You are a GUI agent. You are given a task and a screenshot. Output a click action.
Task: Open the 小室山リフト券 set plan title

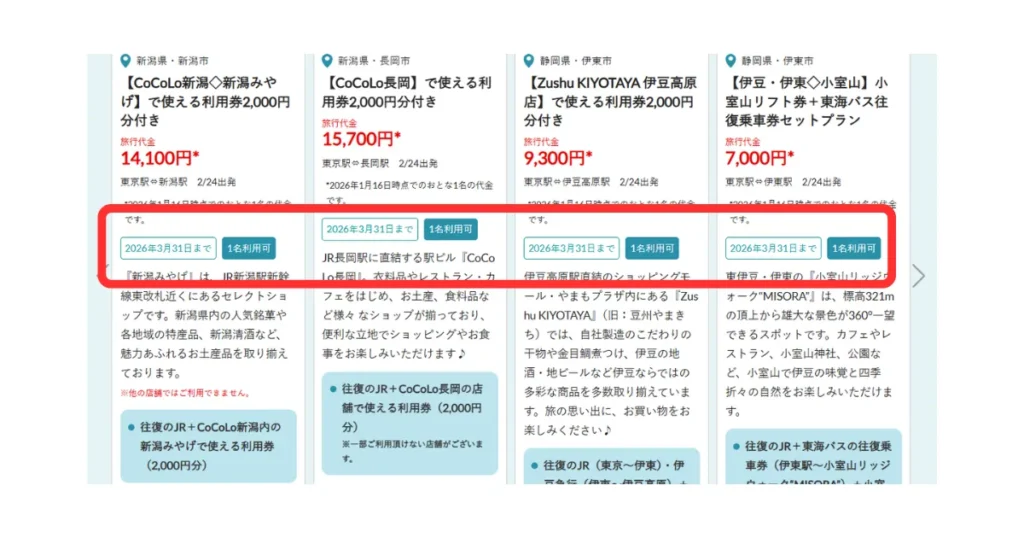(x=810, y=101)
